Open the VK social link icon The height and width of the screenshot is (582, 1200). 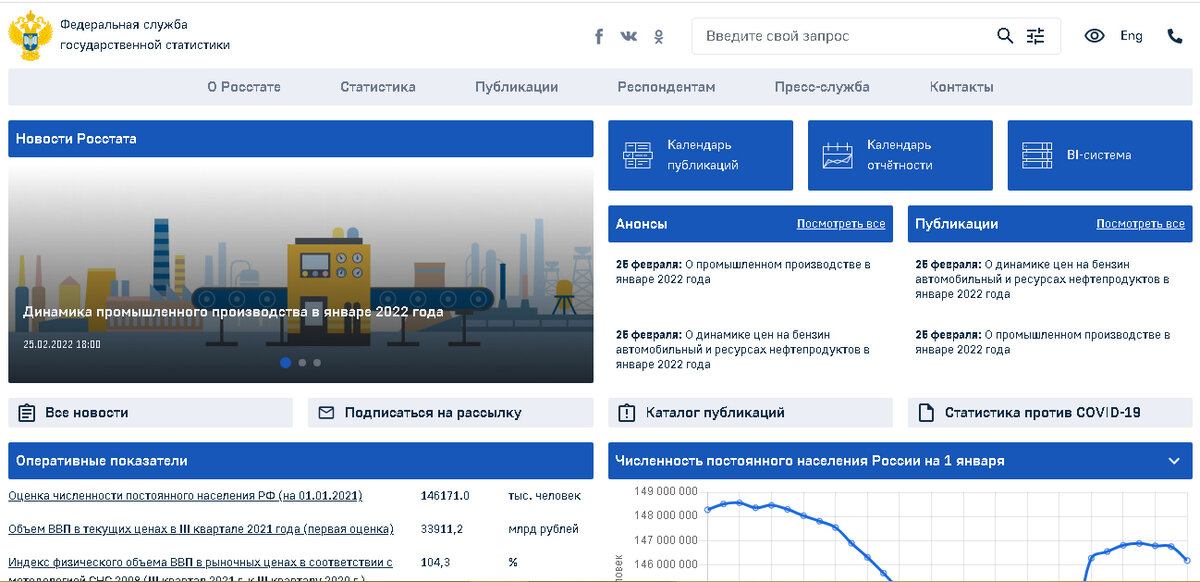coord(628,36)
